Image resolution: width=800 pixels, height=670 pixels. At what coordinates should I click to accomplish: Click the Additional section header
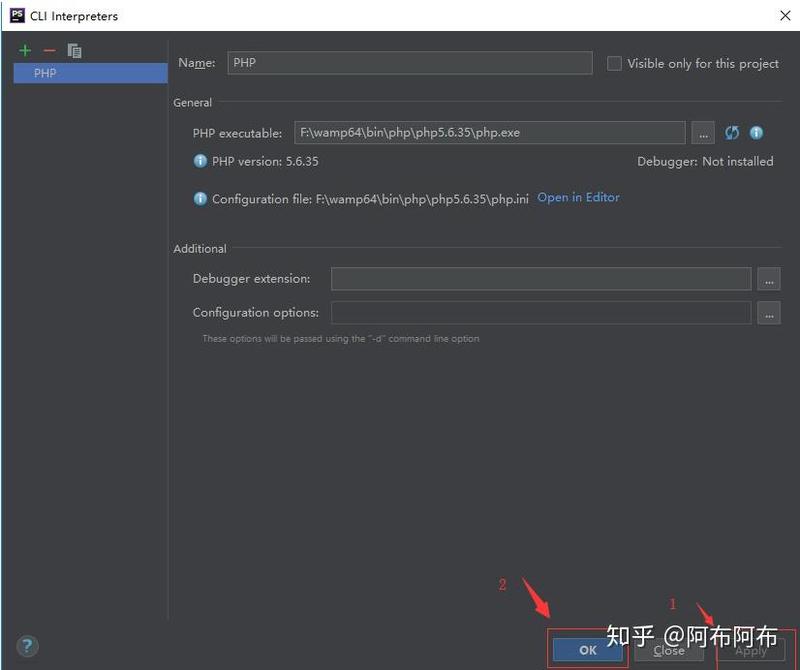[199, 249]
